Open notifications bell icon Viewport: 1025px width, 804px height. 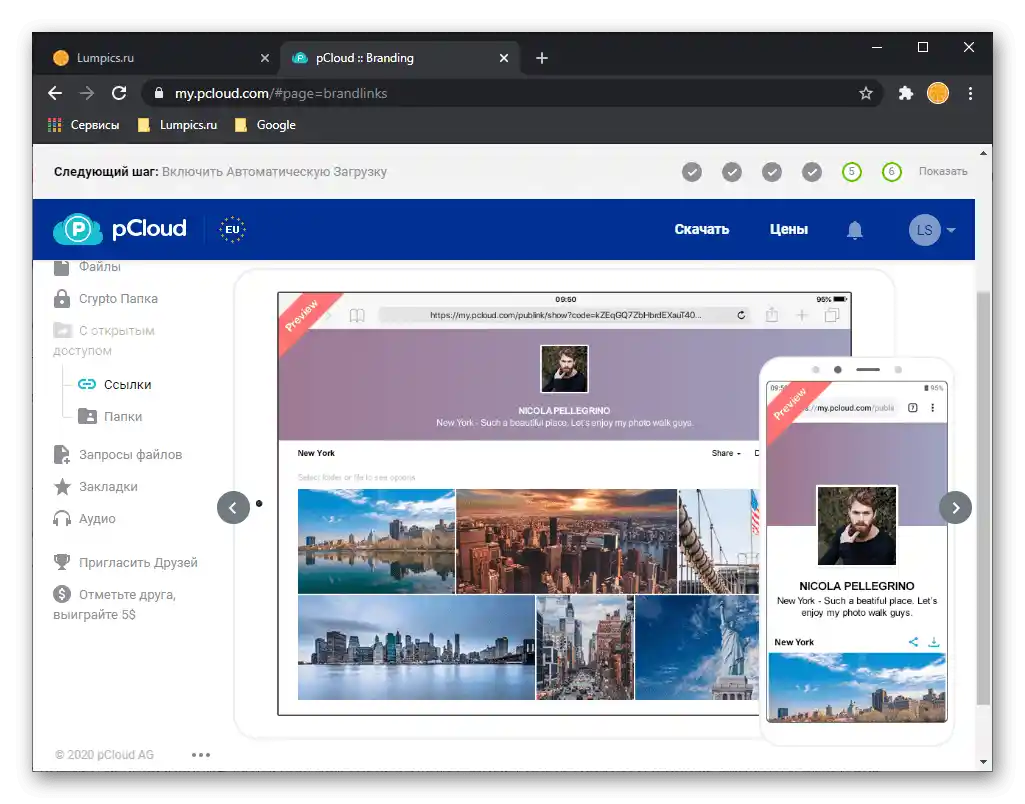pos(855,230)
